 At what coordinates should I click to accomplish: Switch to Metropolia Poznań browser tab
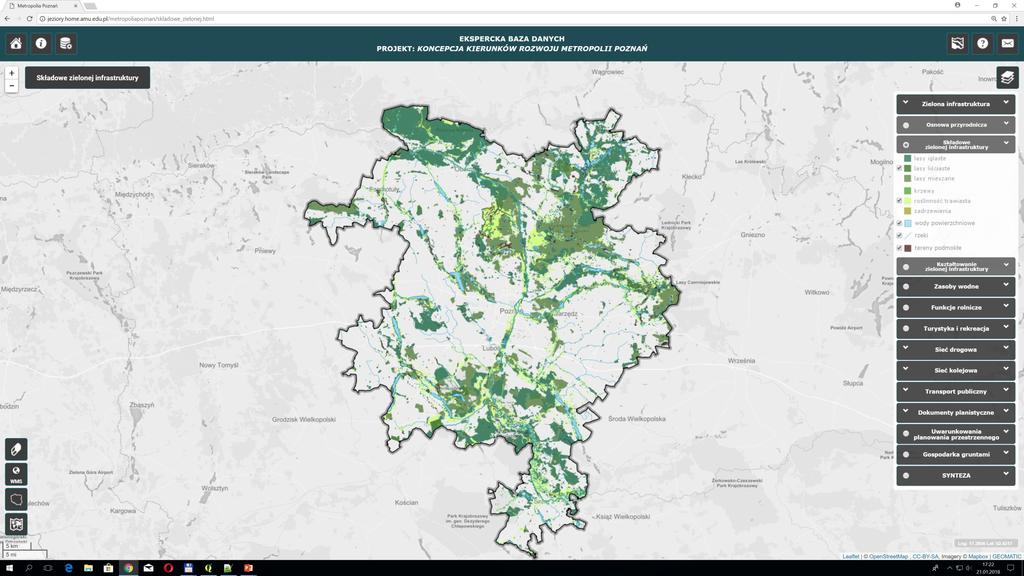[42, 6]
